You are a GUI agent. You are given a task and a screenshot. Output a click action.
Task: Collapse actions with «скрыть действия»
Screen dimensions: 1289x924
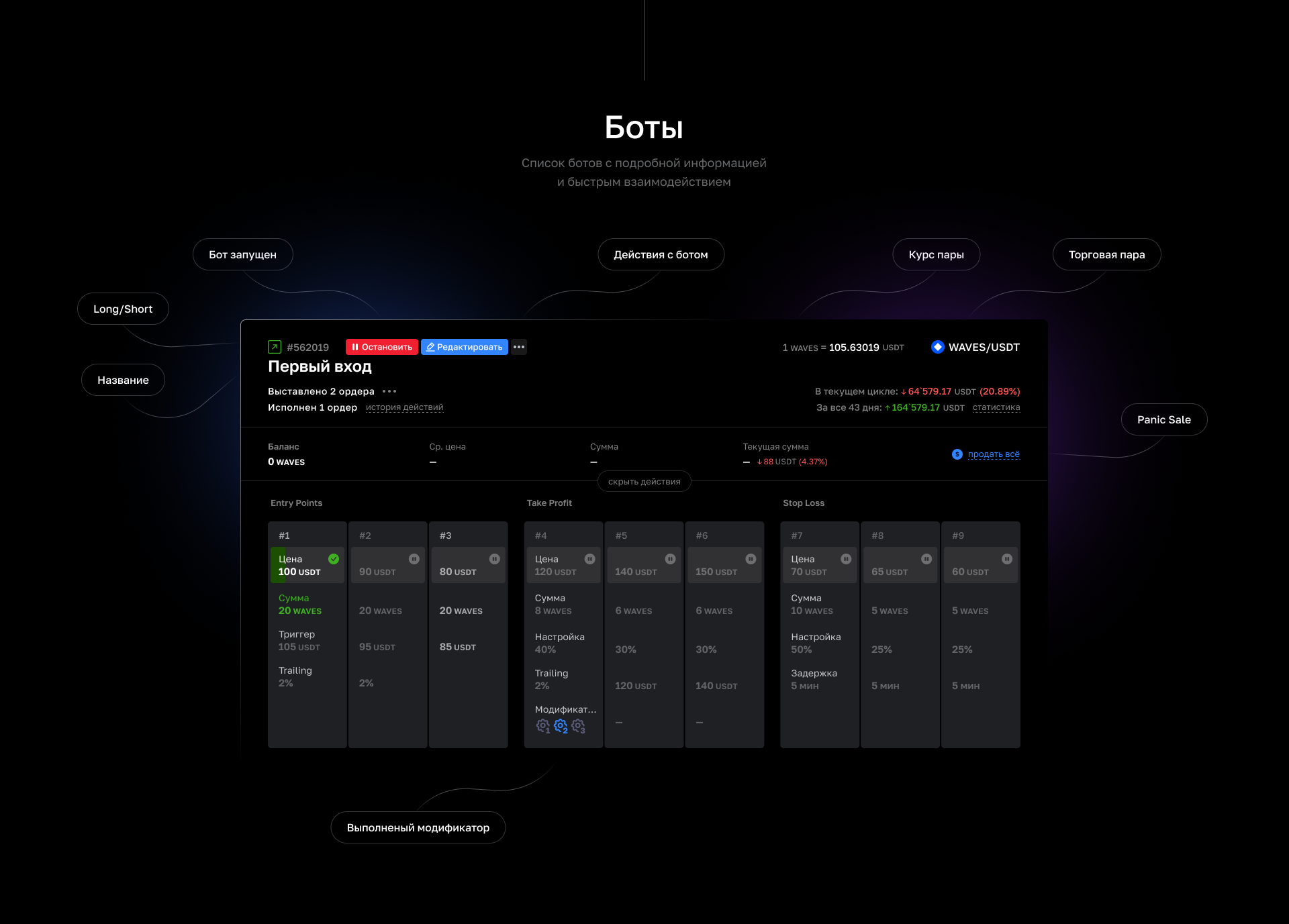(644, 481)
